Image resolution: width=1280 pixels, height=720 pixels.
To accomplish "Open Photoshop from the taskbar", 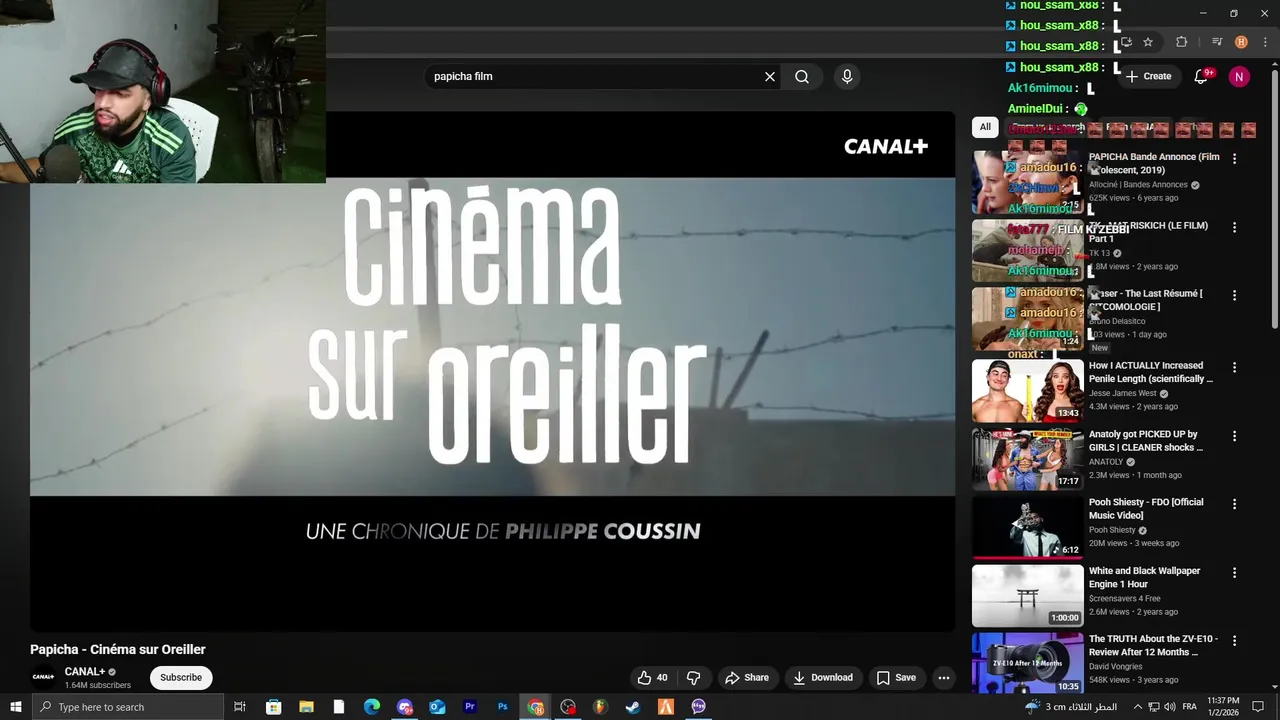I will [x=502, y=707].
